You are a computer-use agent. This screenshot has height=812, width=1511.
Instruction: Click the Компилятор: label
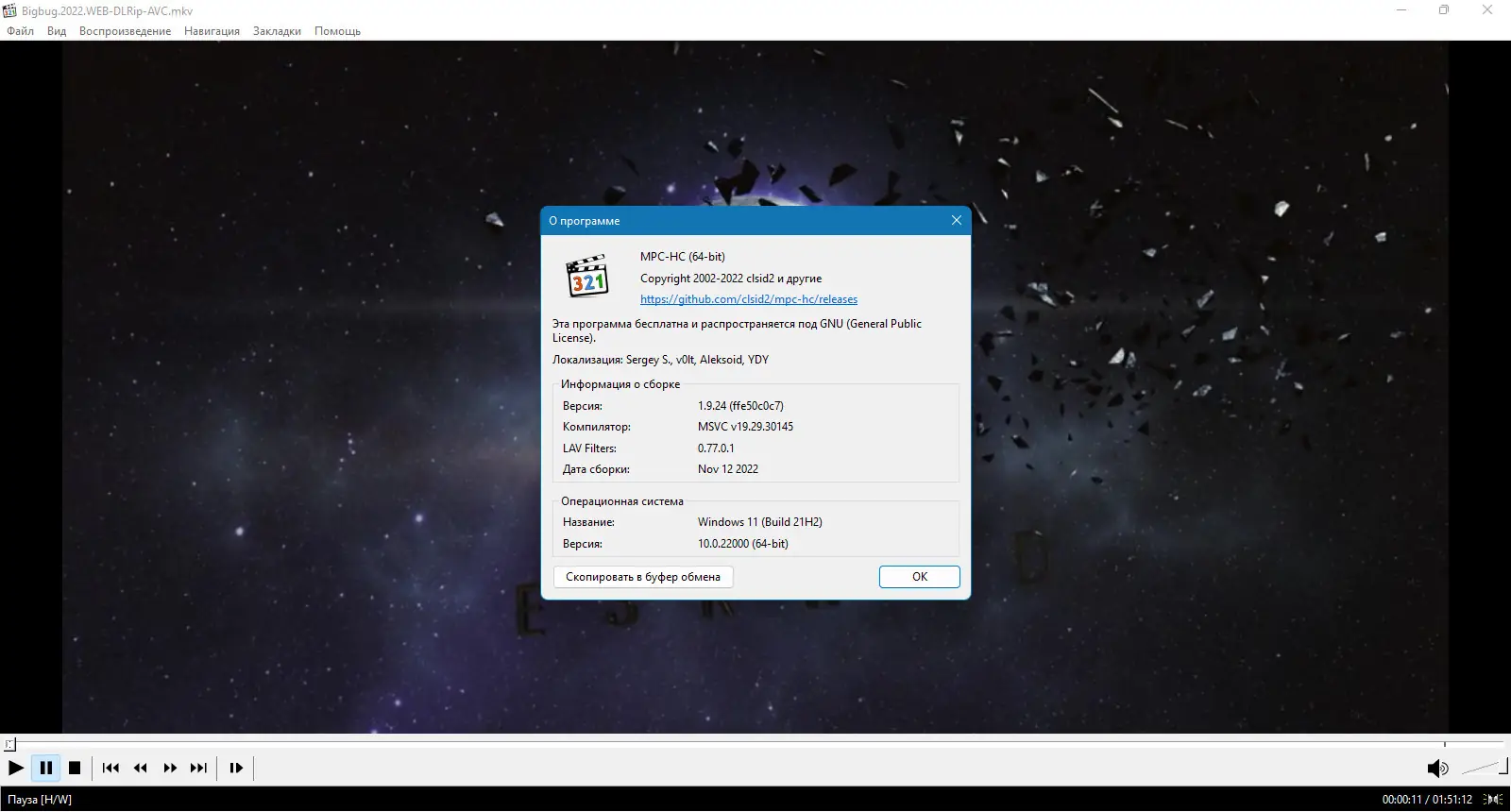point(597,427)
